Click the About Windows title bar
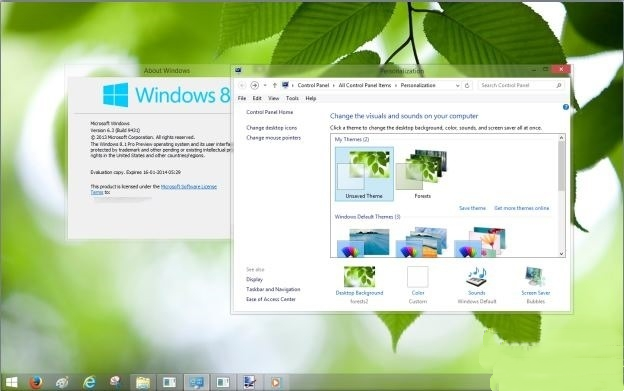 [149, 70]
